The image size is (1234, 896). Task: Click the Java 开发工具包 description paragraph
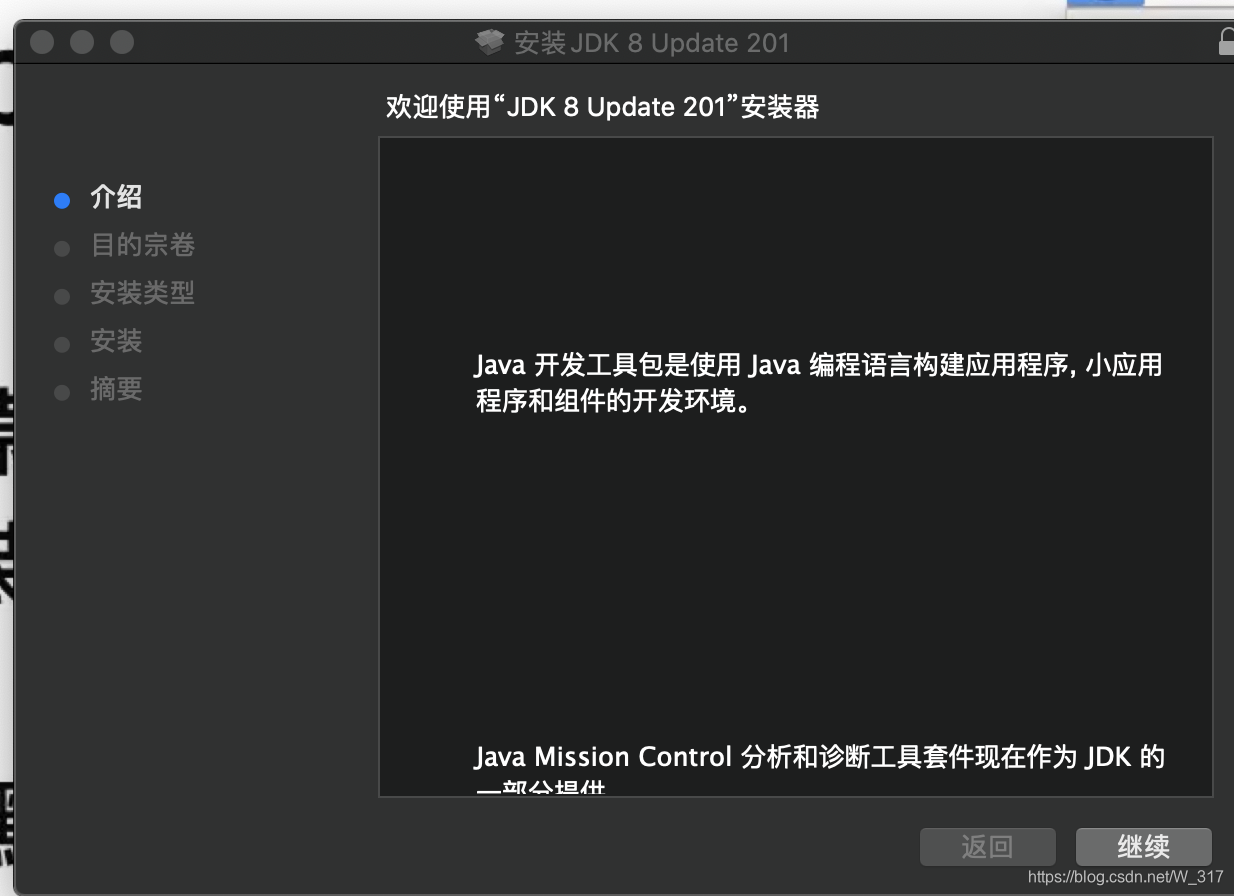click(x=819, y=383)
